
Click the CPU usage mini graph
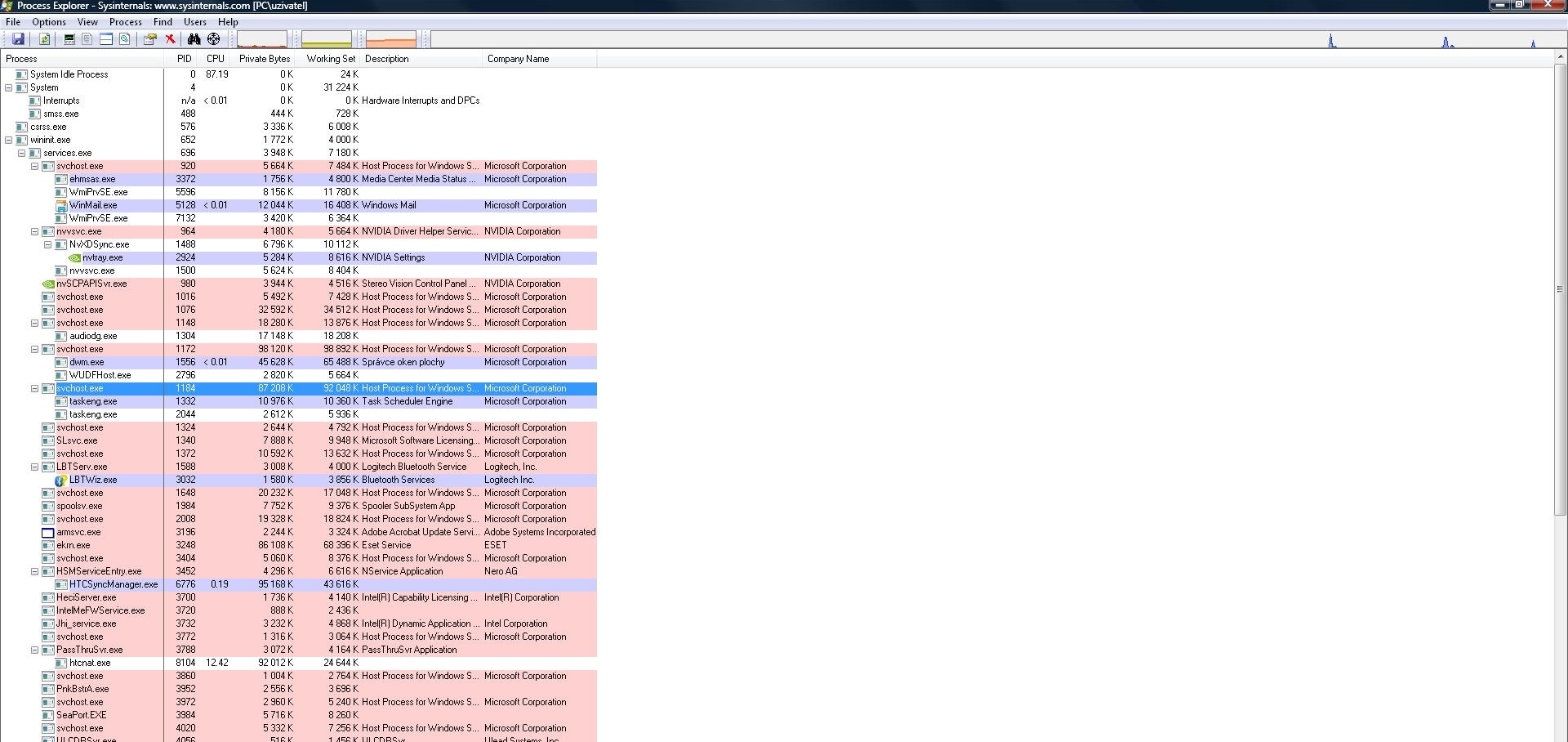(x=262, y=39)
